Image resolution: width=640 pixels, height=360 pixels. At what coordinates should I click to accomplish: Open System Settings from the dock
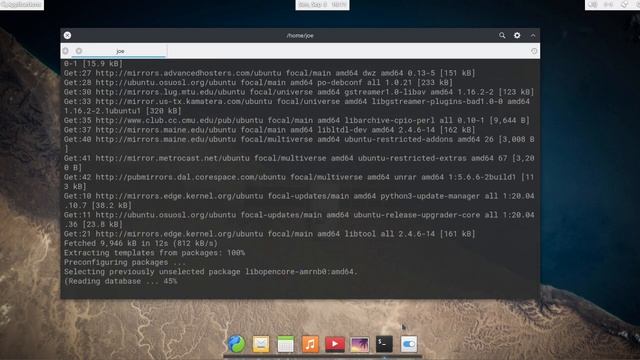coord(409,344)
